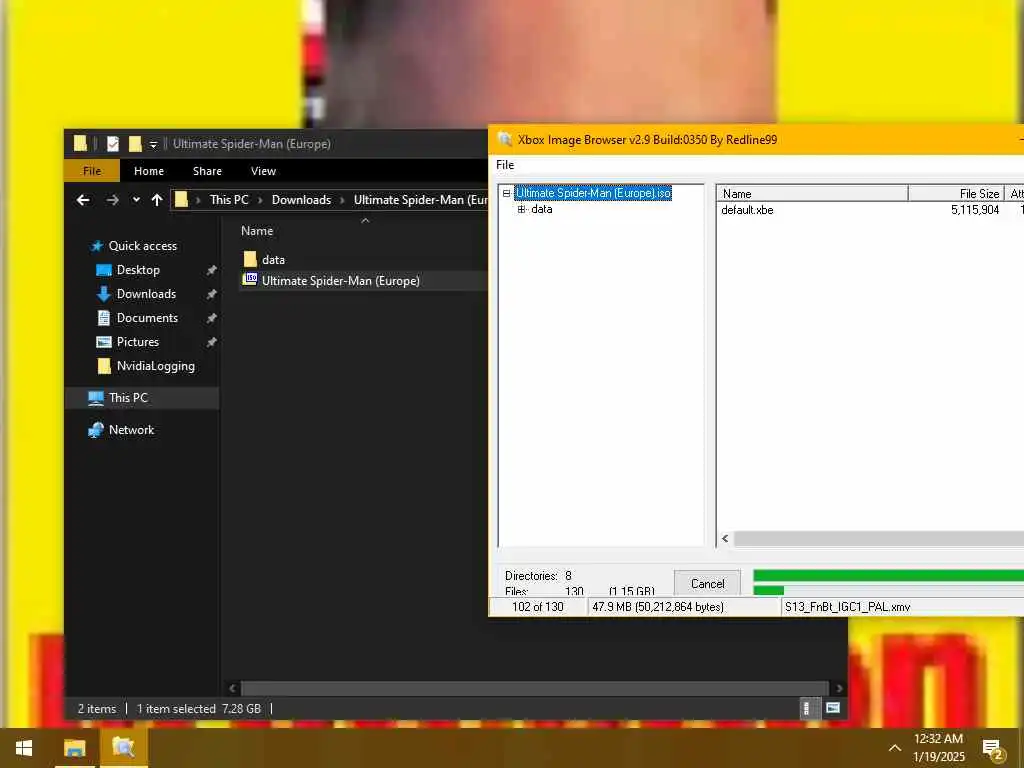Screen dimensions: 1024x768
Task: Click the upper green extraction progress bar
Action: (888, 575)
